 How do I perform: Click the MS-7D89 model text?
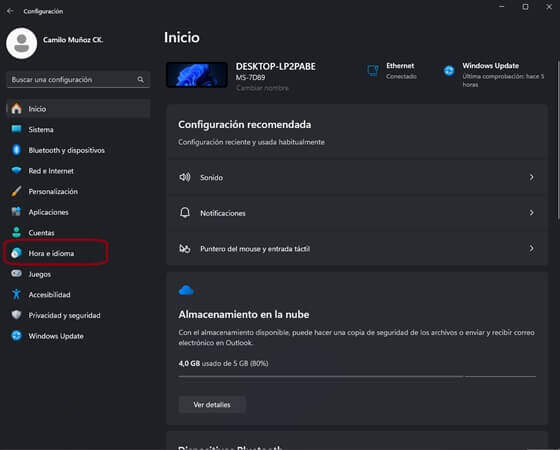pos(250,78)
